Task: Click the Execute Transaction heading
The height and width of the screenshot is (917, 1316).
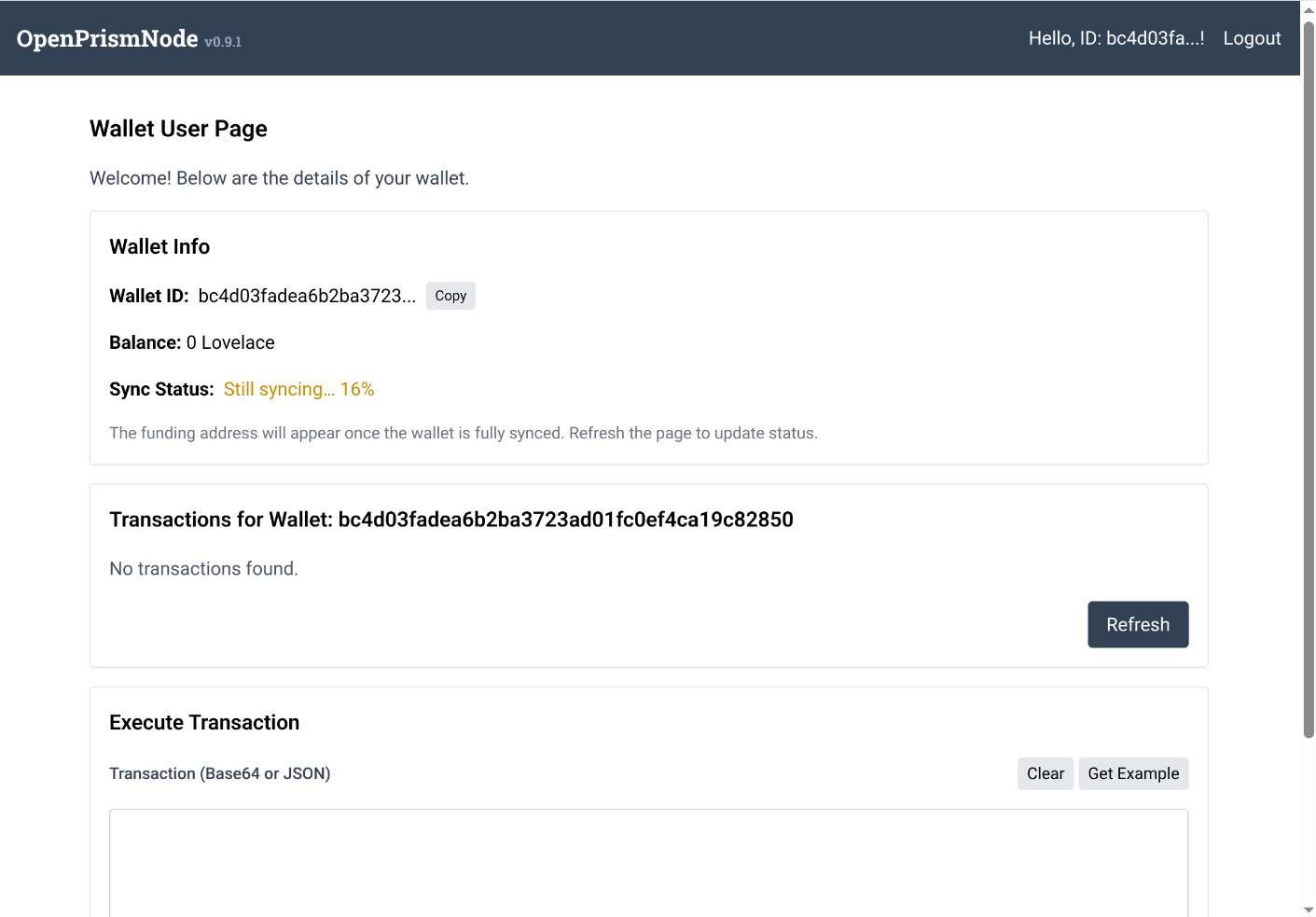Action: 204,722
